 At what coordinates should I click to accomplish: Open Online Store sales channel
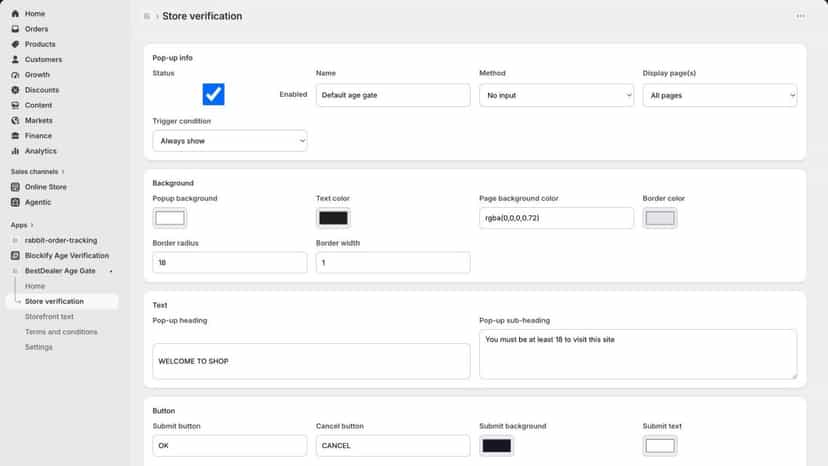point(46,187)
